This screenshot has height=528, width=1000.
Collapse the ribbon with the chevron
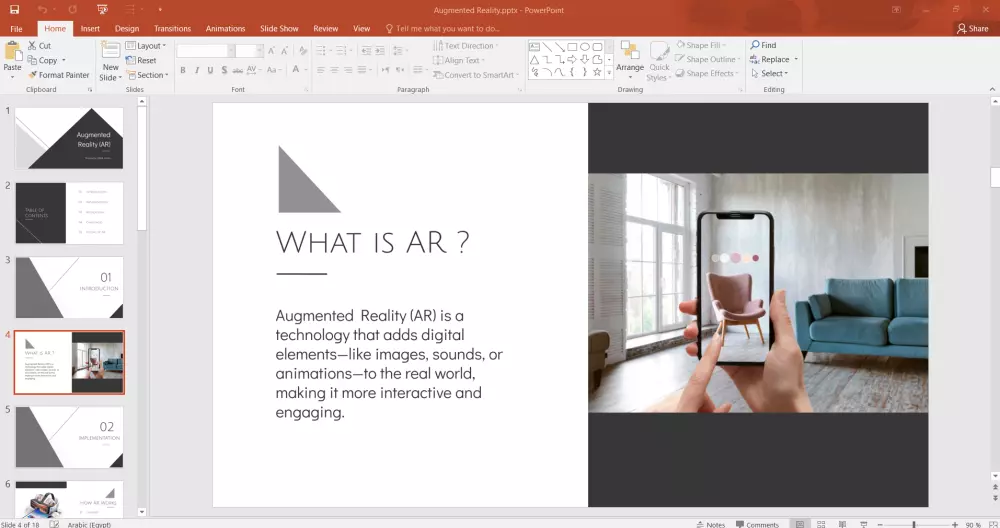pyautogui.click(x=992, y=89)
